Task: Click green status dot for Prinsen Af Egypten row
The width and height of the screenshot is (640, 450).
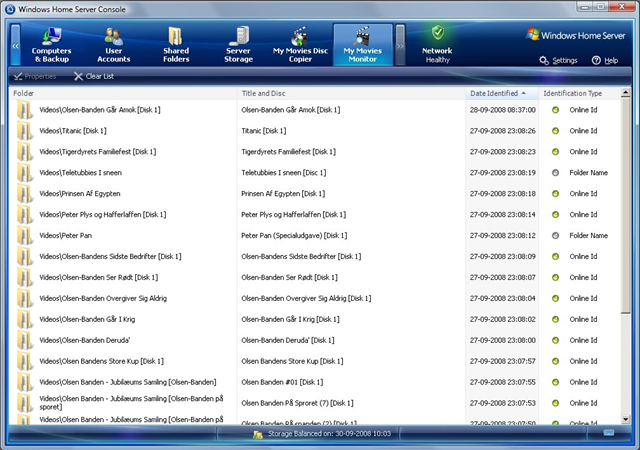Action: tap(555, 194)
